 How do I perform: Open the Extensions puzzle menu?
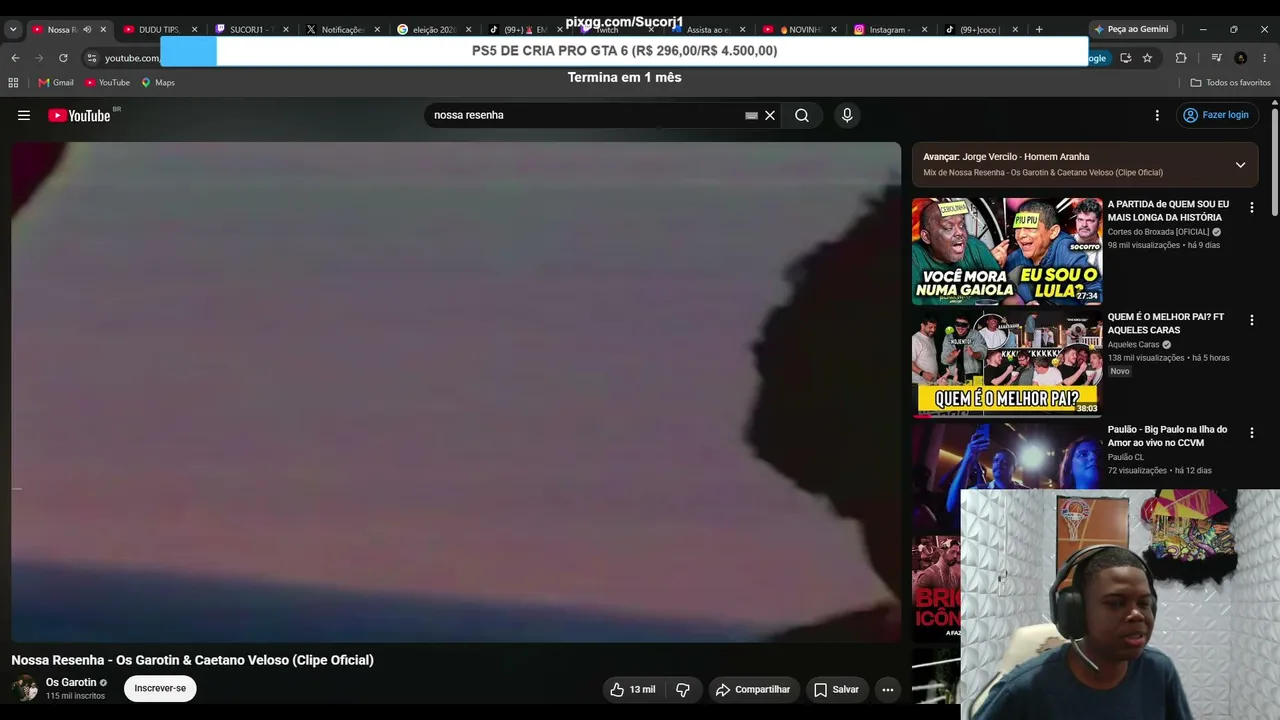[x=1181, y=58]
